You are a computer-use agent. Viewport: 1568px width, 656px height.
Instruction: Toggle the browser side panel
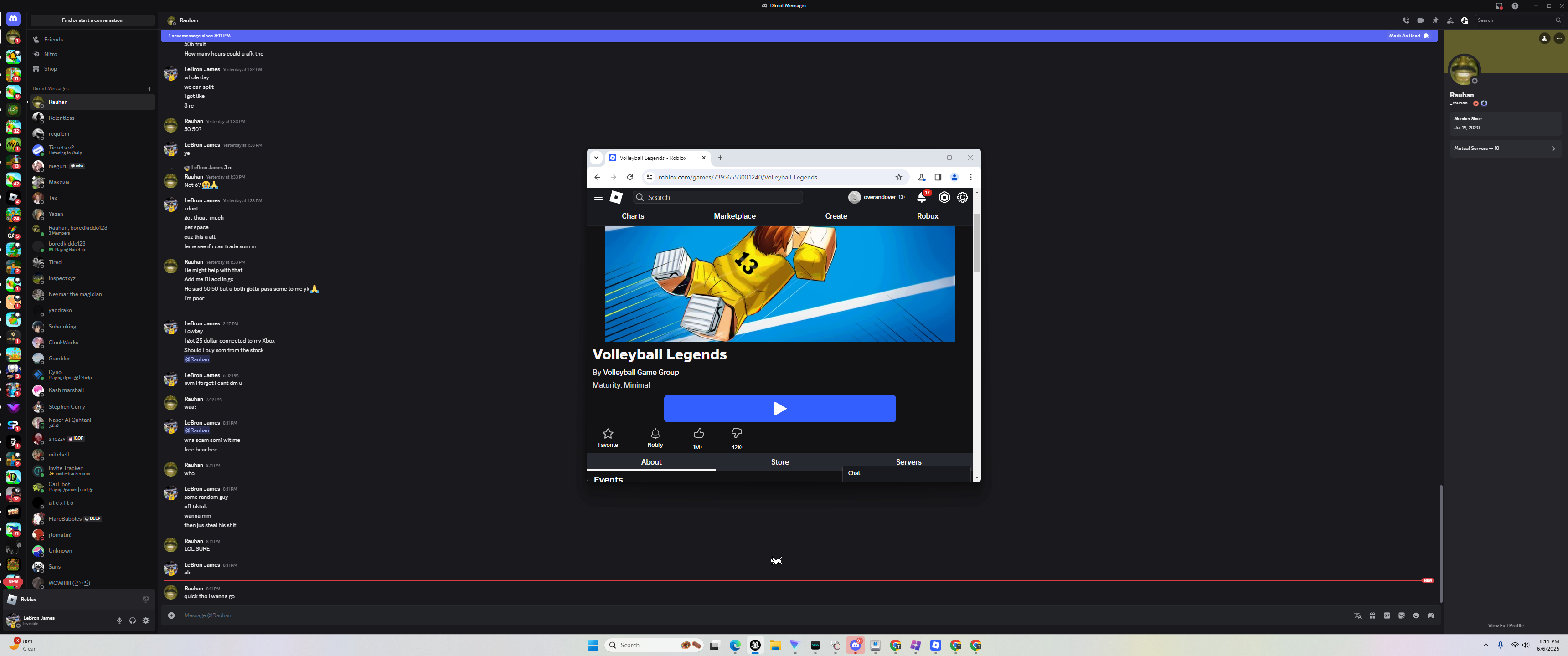pos(938,178)
